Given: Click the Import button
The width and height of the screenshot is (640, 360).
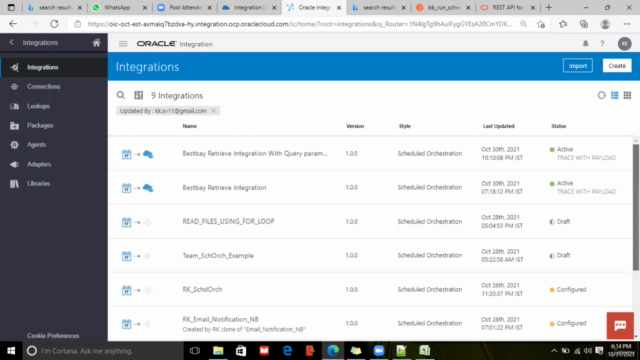Looking at the screenshot, I should tap(578, 66).
